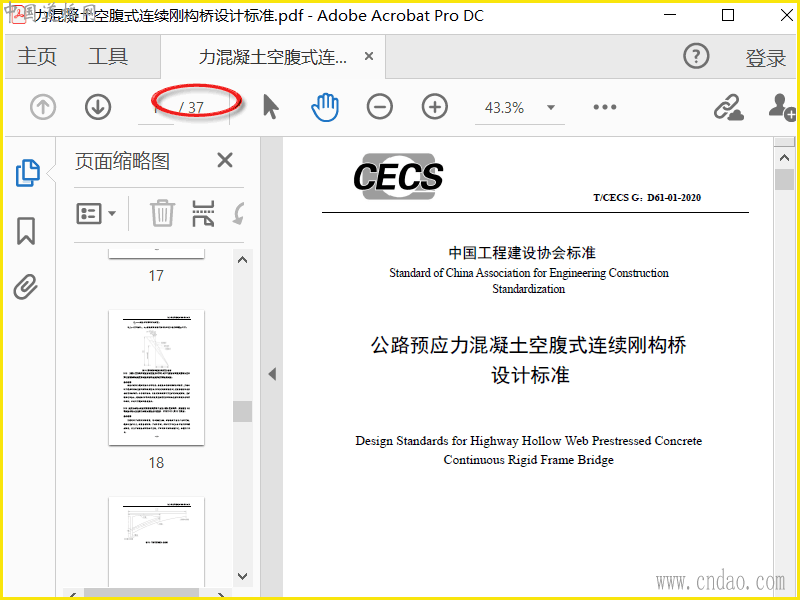Viewport: 800px width, 600px height.
Task: Delete selected pages with the trash icon
Action: tap(162, 213)
